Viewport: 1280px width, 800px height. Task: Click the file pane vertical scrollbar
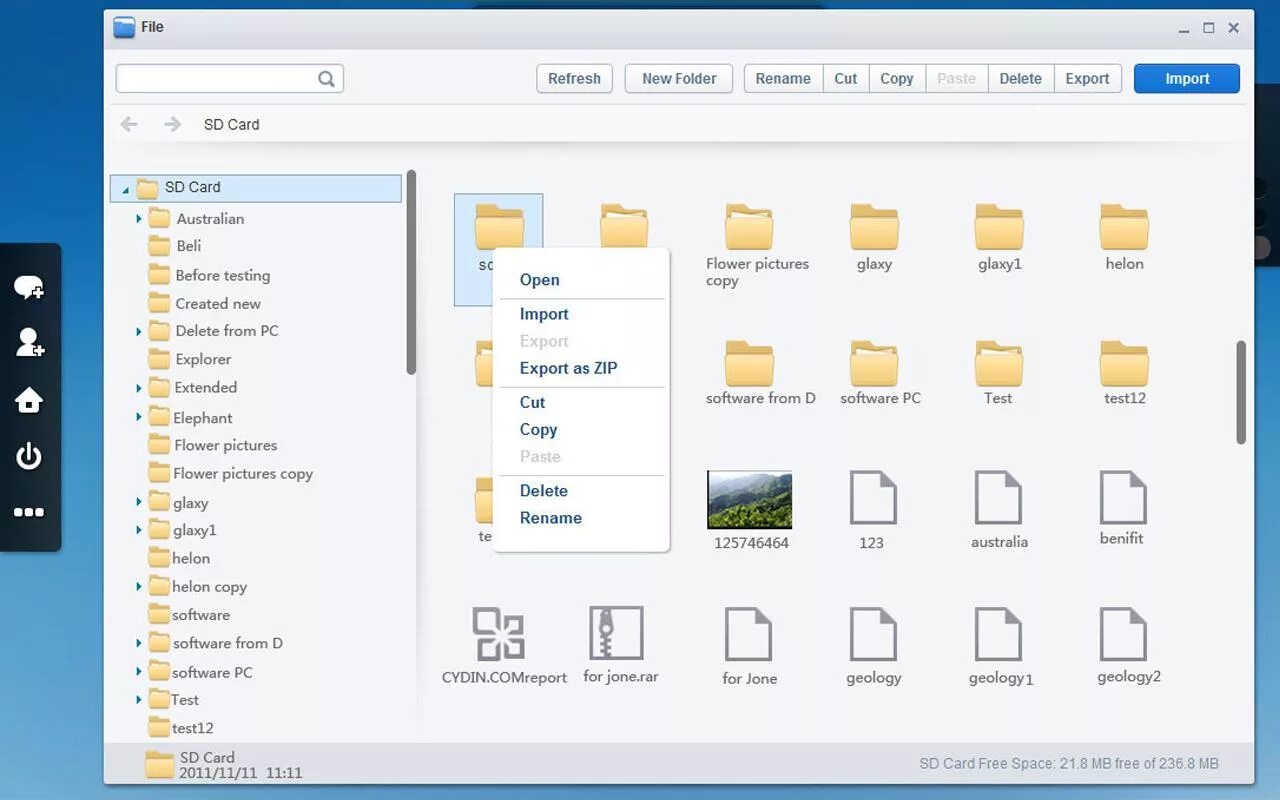(1241, 392)
